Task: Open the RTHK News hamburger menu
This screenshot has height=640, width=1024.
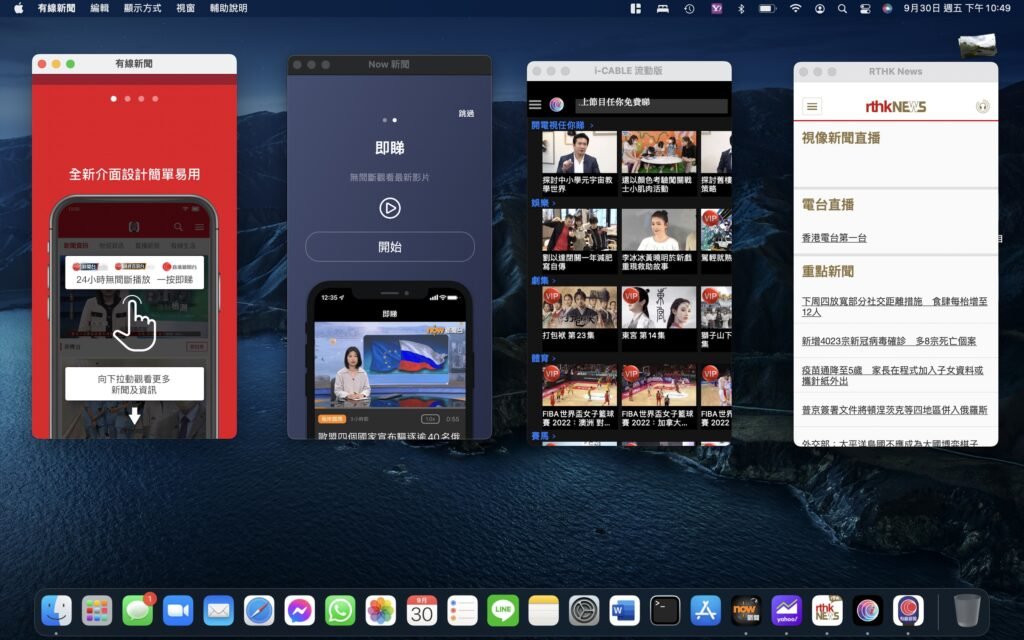Action: [812, 106]
